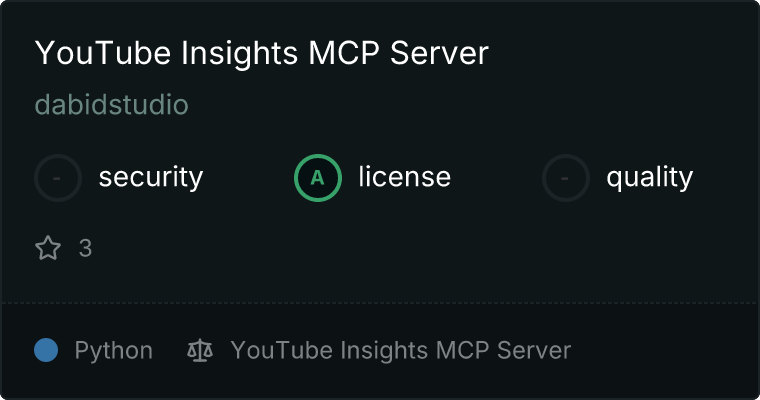Select the security label text

pyautogui.click(x=151, y=177)
